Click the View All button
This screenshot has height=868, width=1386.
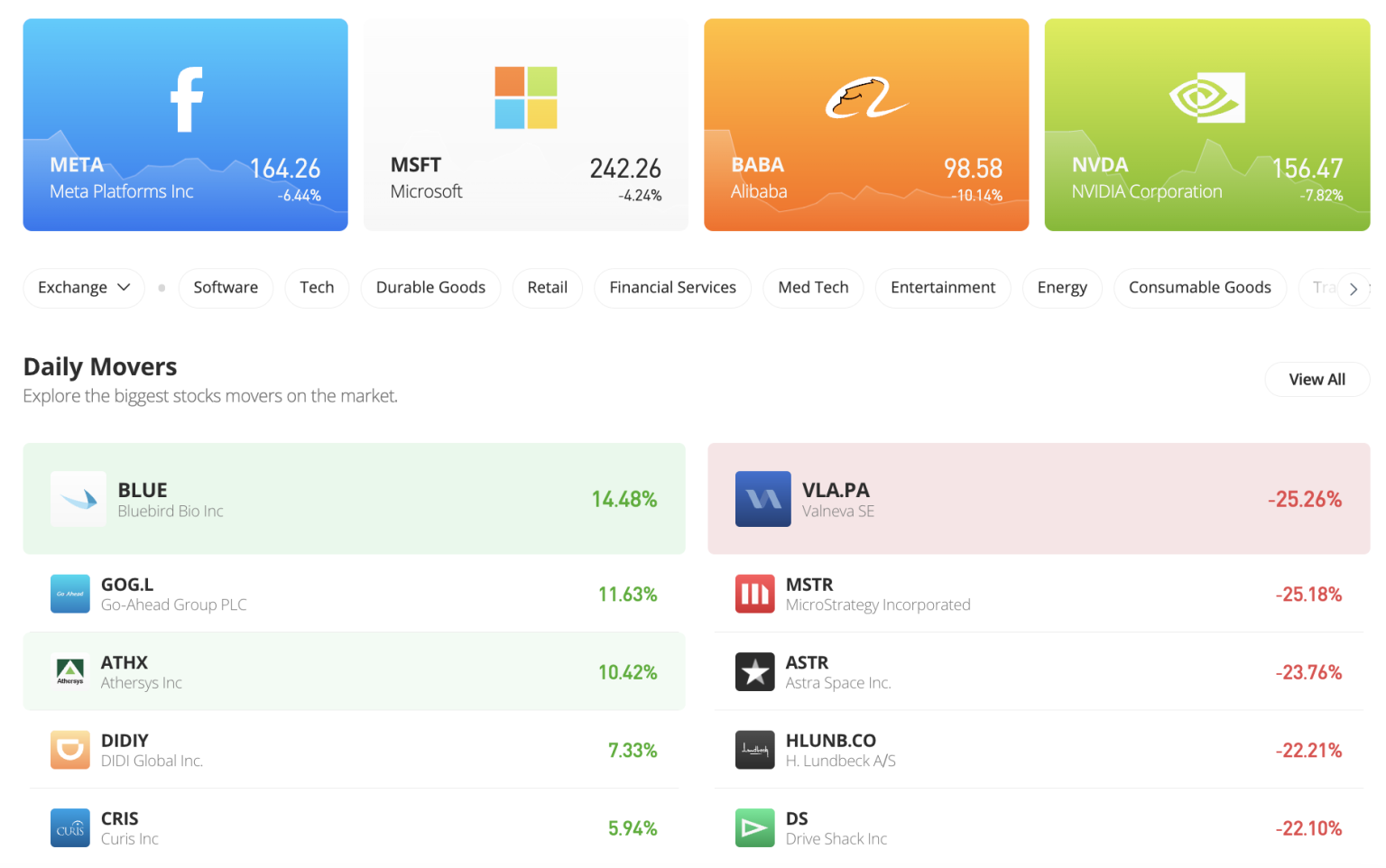point(1317,380)
